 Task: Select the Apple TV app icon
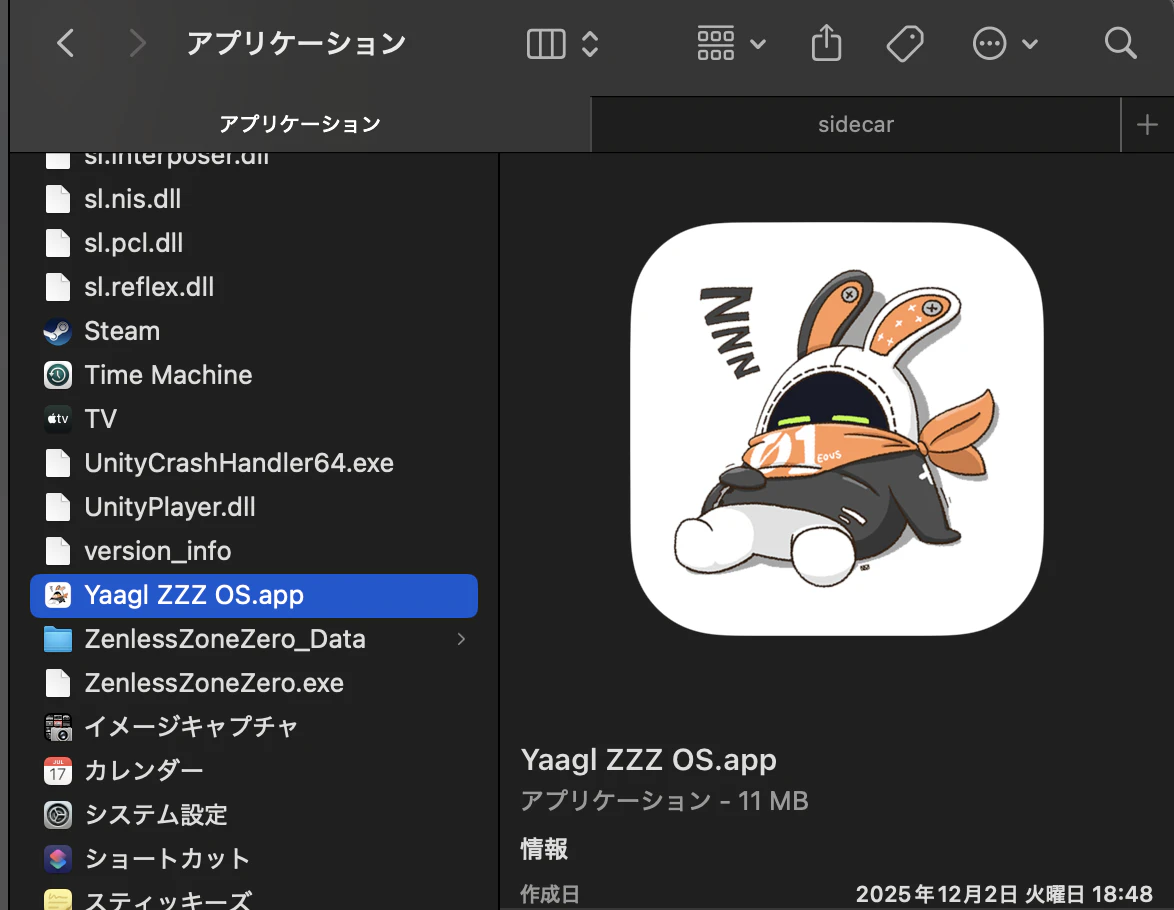coord(58,419)
